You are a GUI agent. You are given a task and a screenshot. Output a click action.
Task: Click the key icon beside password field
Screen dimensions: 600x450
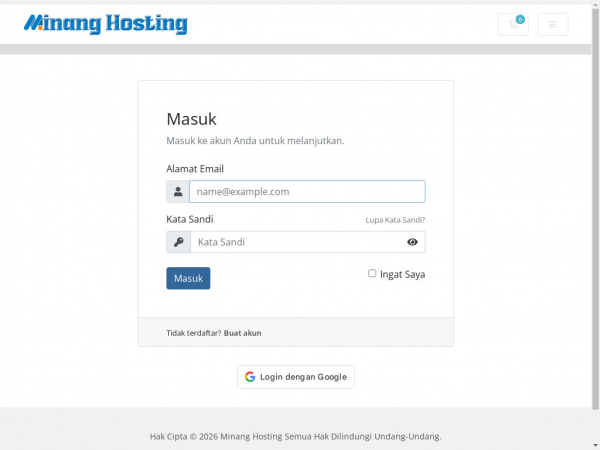pyautogui.click(x=178, y=242)
